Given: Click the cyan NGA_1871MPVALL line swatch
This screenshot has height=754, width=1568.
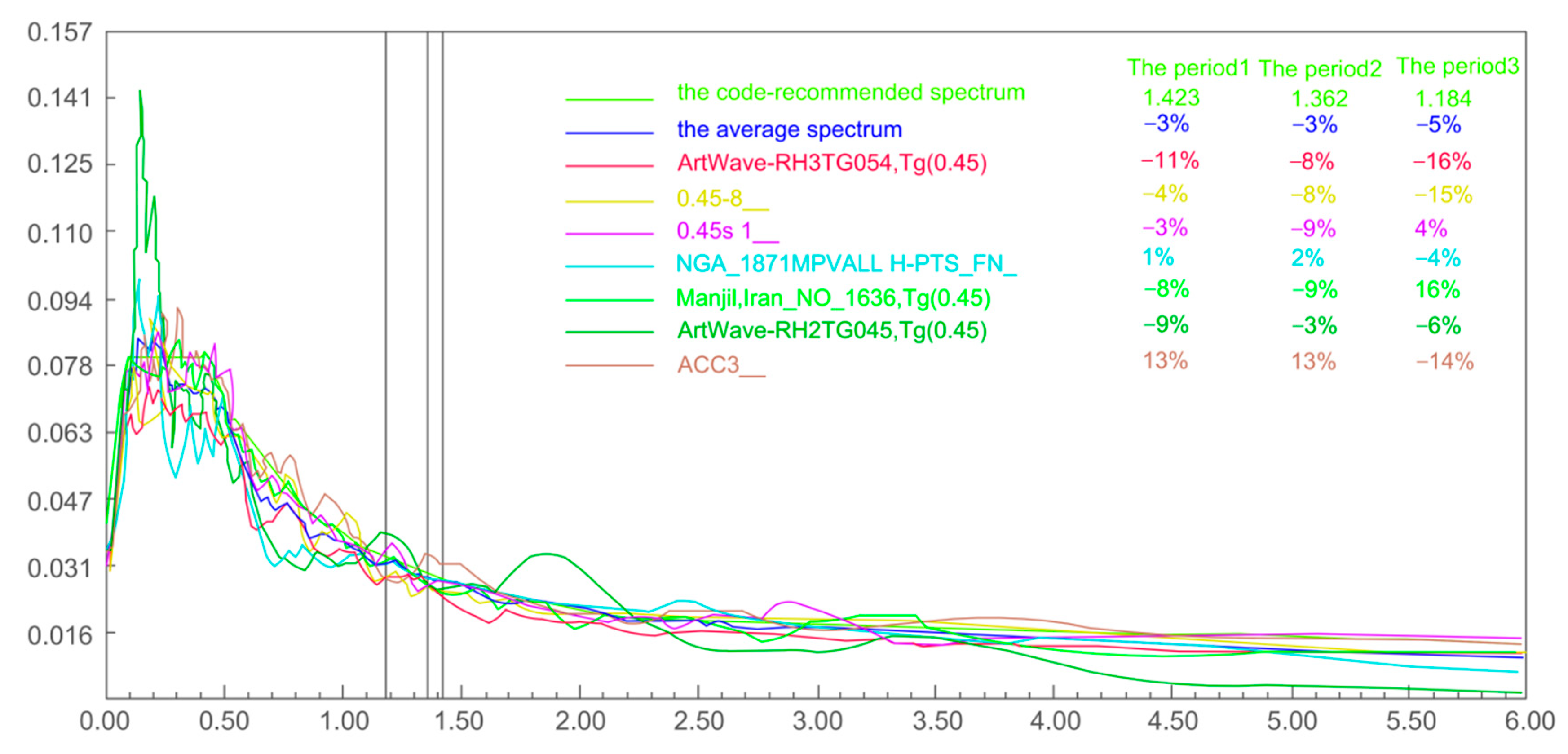Looking at the screenshot, I should click(609, 266).
